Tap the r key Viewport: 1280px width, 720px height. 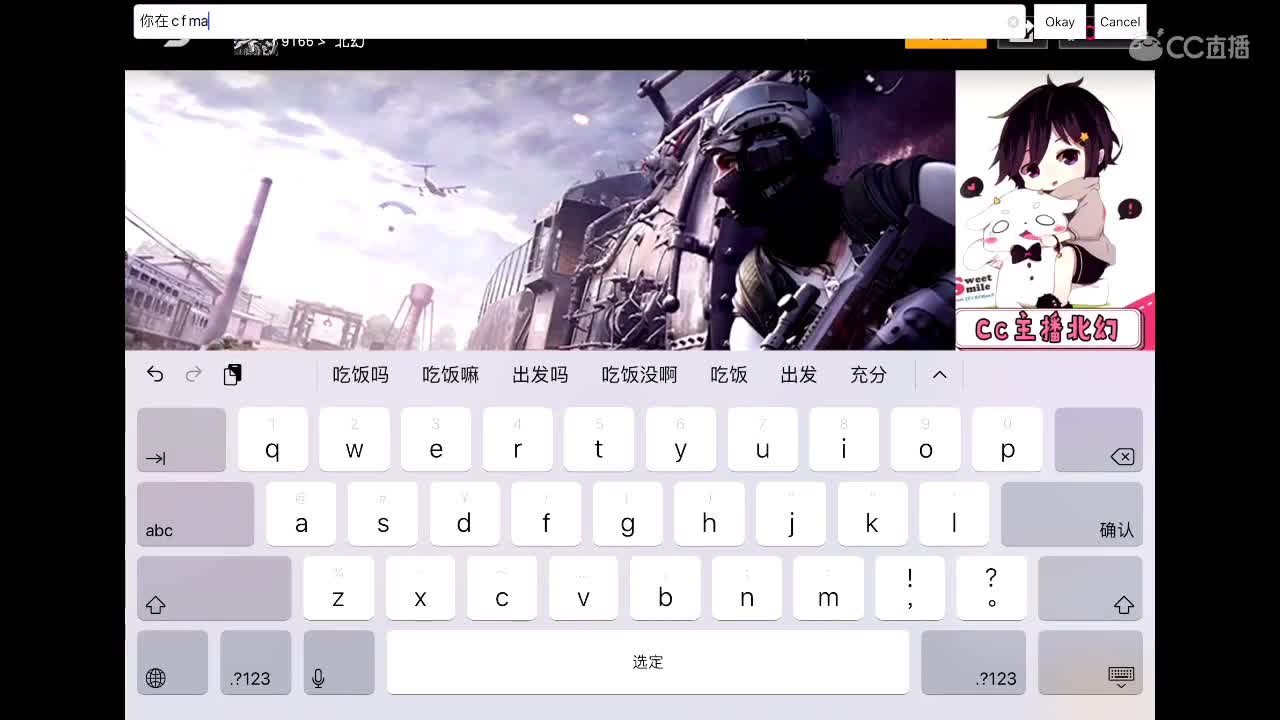517,439
